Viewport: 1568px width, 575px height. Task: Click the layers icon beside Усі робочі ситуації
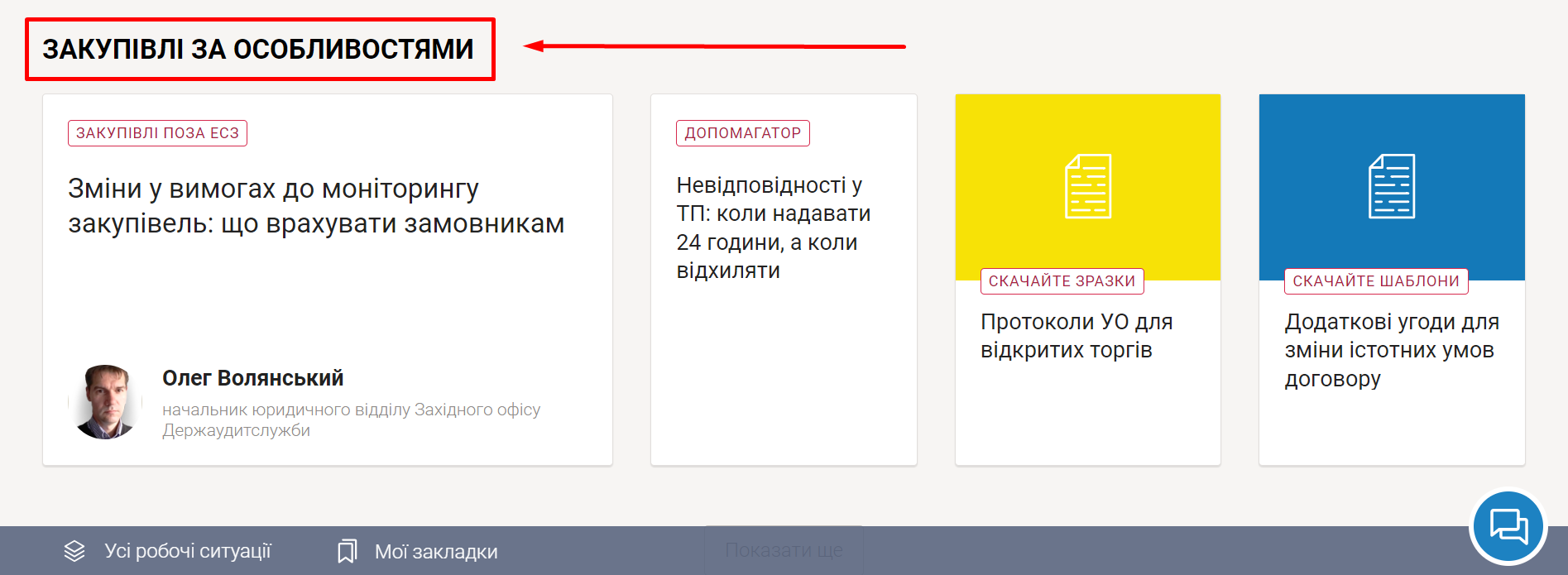click(74, 551)
